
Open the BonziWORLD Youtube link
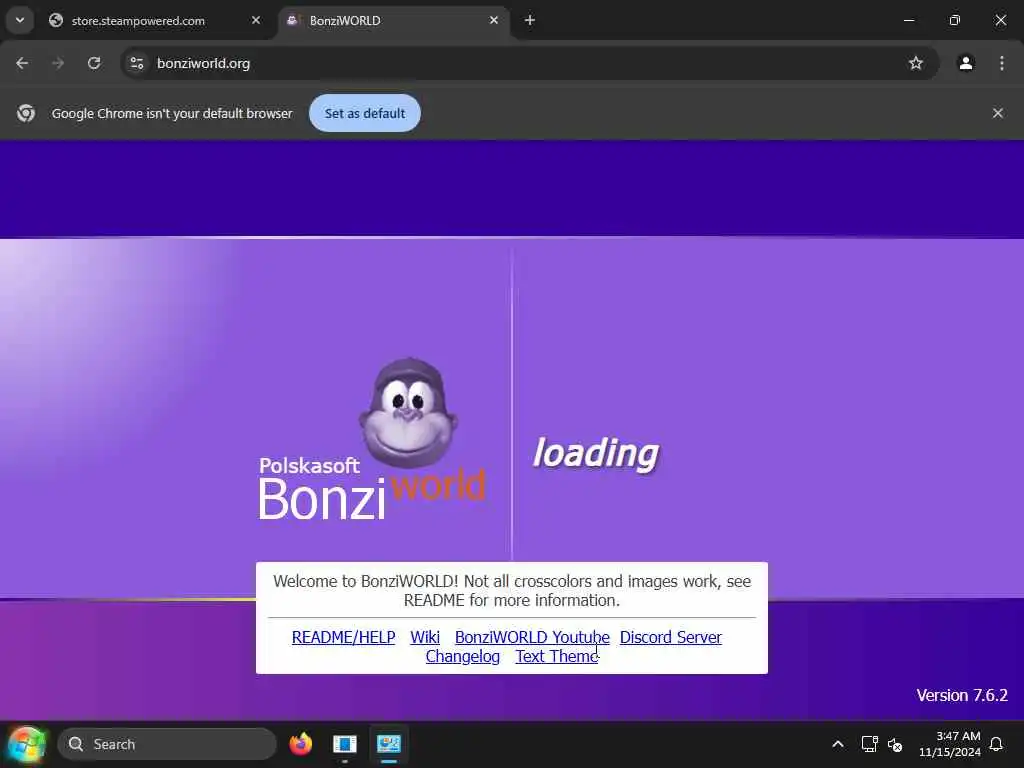pyautogui.click(x=532, y=637)
